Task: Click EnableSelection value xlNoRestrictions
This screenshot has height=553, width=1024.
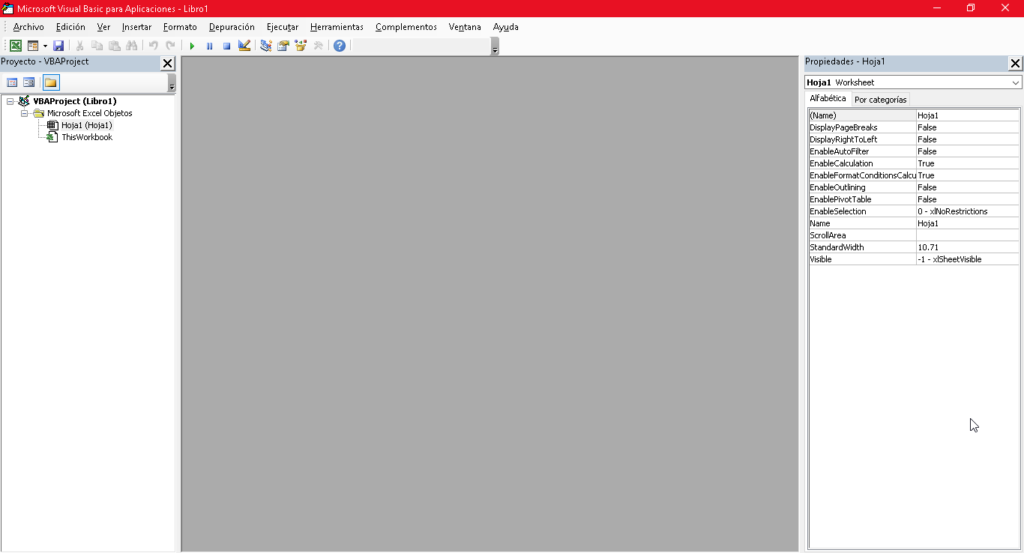Action: [967, 212]
